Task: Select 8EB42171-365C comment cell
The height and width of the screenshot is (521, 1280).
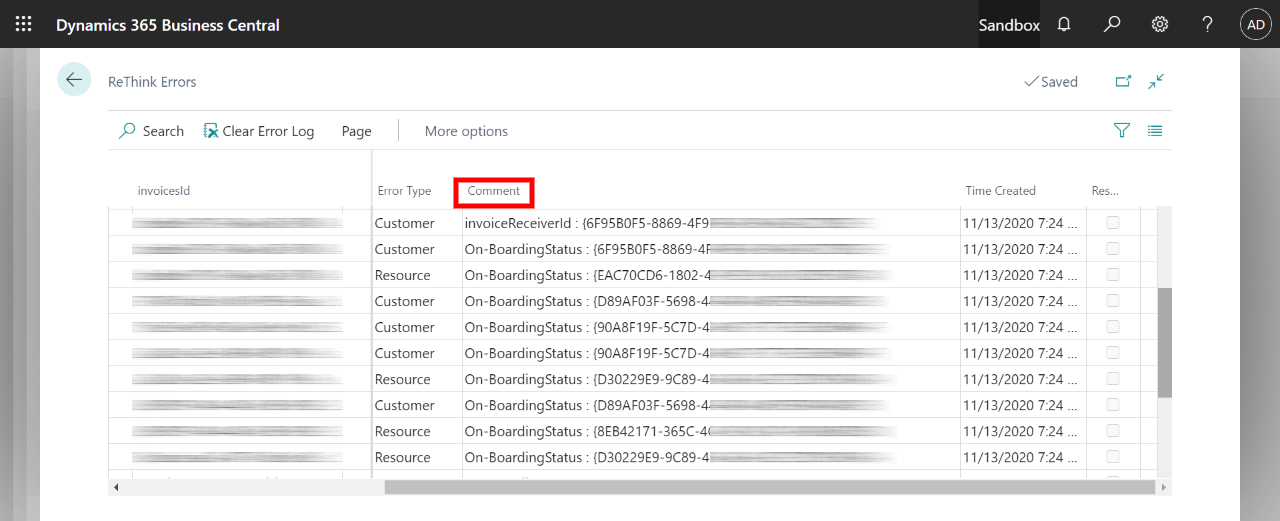Action: (x=711, y=431)
